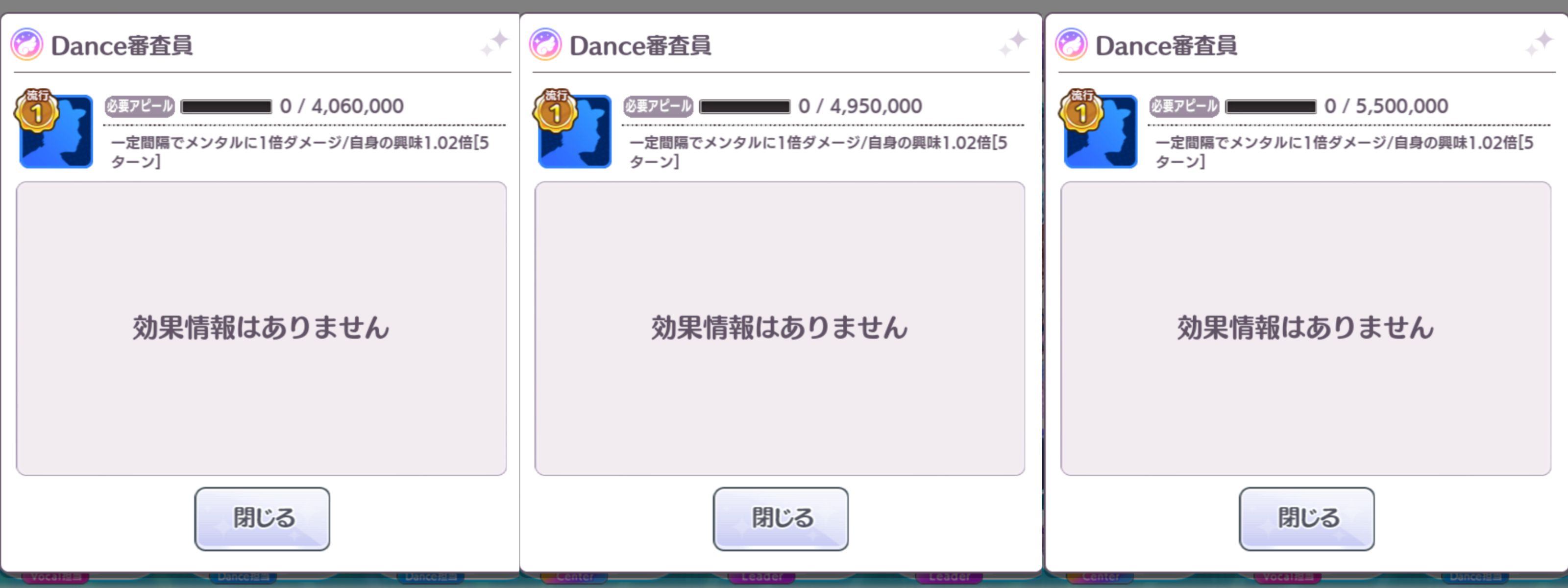
Task: Click the 0 / 5,500,000 appeal progress bar
Action: 1271,106
